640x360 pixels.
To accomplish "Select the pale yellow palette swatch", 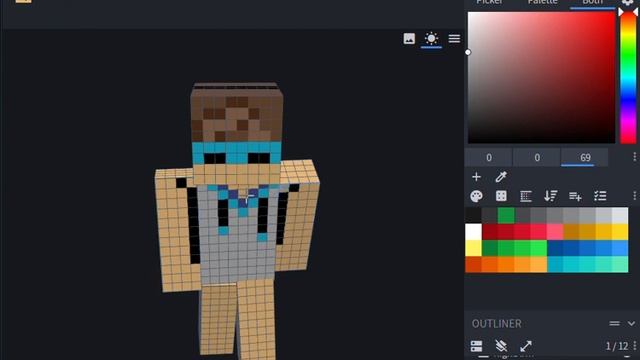I will pyautogui.click(x=473, y=248).
